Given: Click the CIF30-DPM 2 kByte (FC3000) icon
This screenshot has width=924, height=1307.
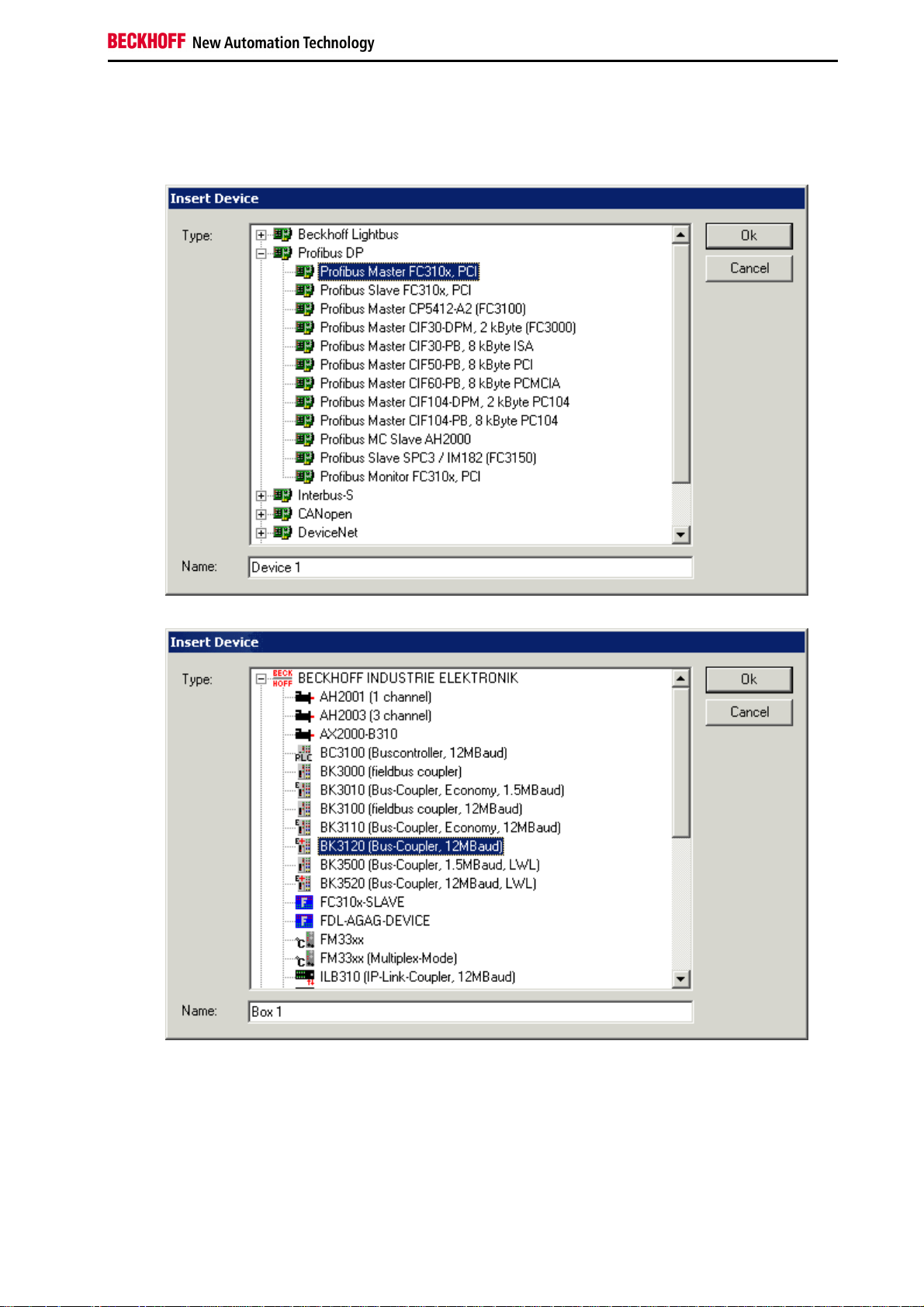Looking at the screenshot, I should point(305,327).
